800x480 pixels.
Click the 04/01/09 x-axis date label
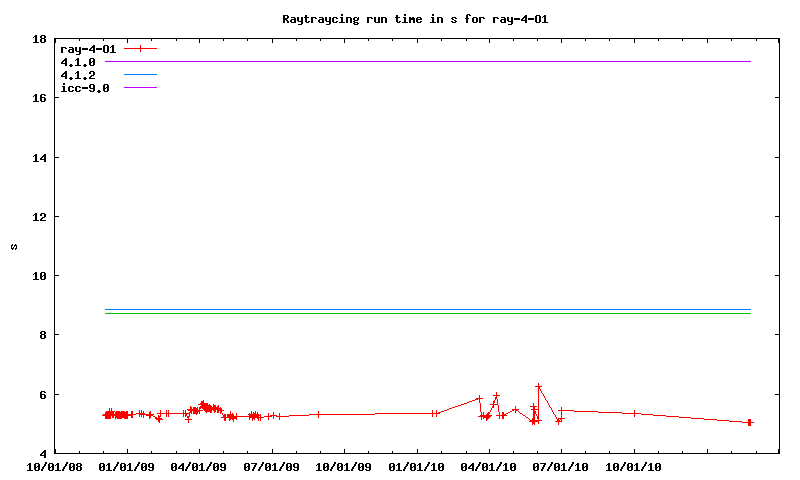(x=199, y=466)
